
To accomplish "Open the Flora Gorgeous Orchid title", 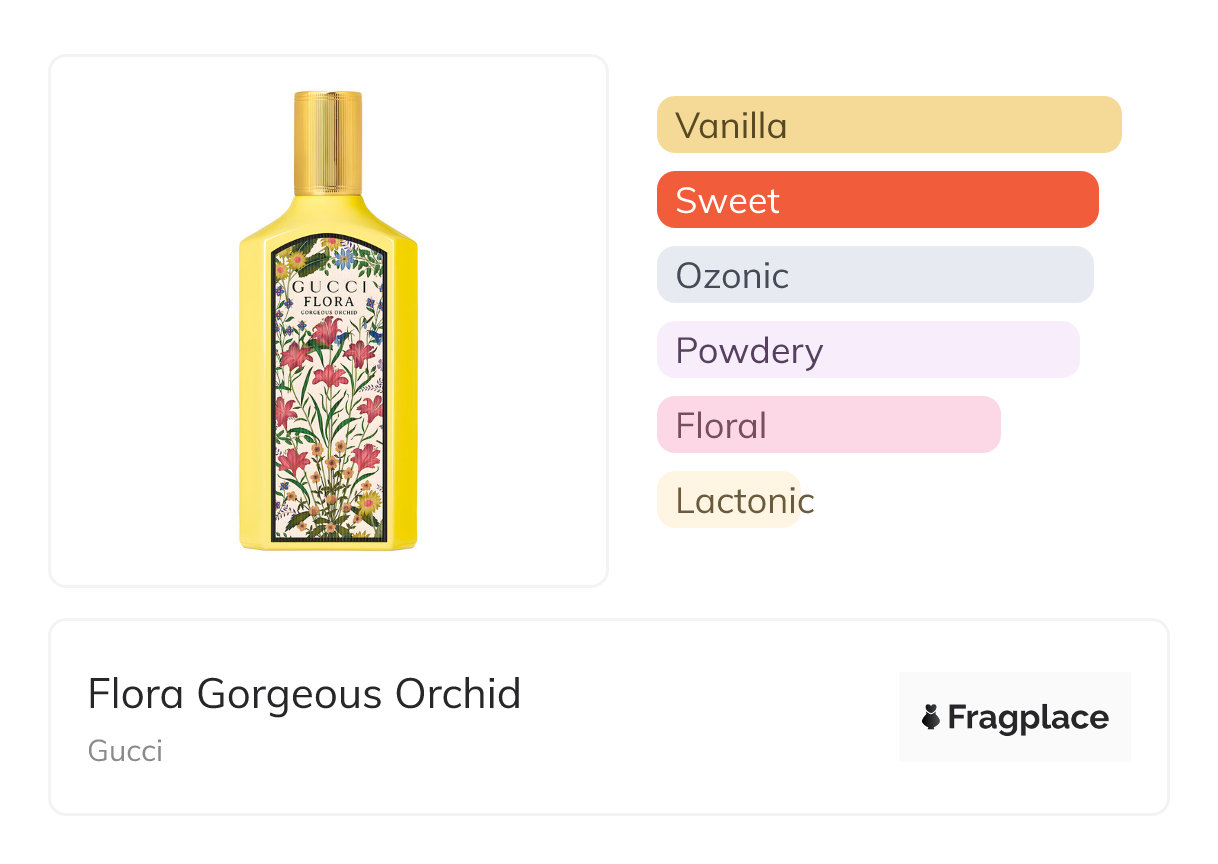I will (x=304, y=694).
